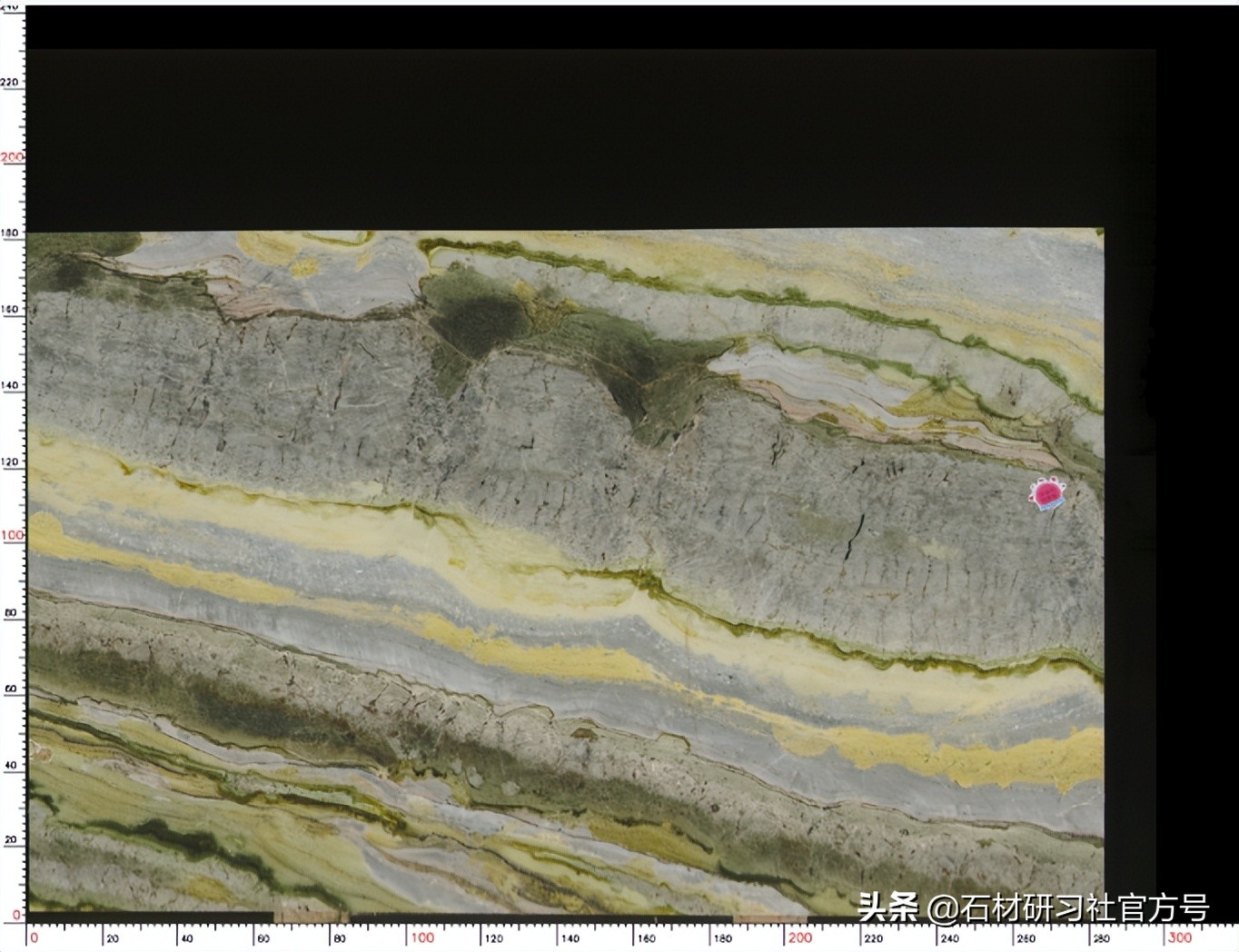Click the "20" label on the vertical ruler
The height and width of the screenshot is (952, 1239).
coord(11,839)
